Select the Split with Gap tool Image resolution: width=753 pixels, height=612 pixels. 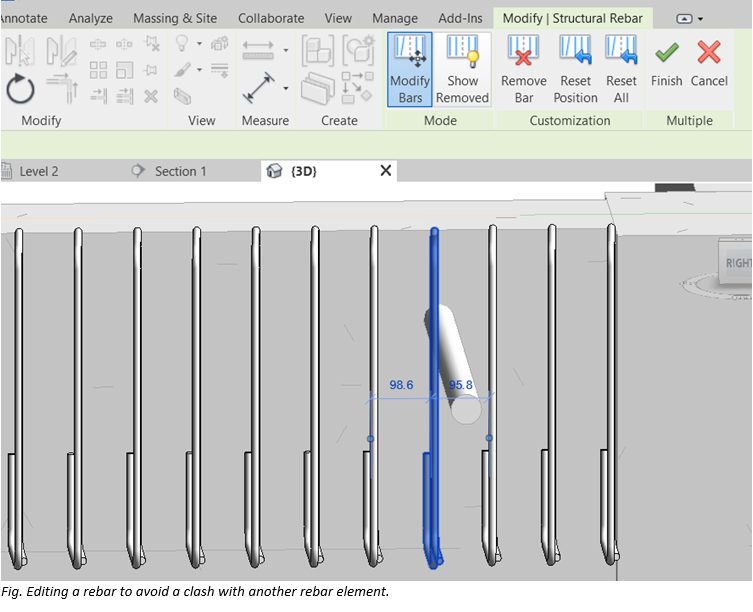pyautogui.click(x=124, y=45)
